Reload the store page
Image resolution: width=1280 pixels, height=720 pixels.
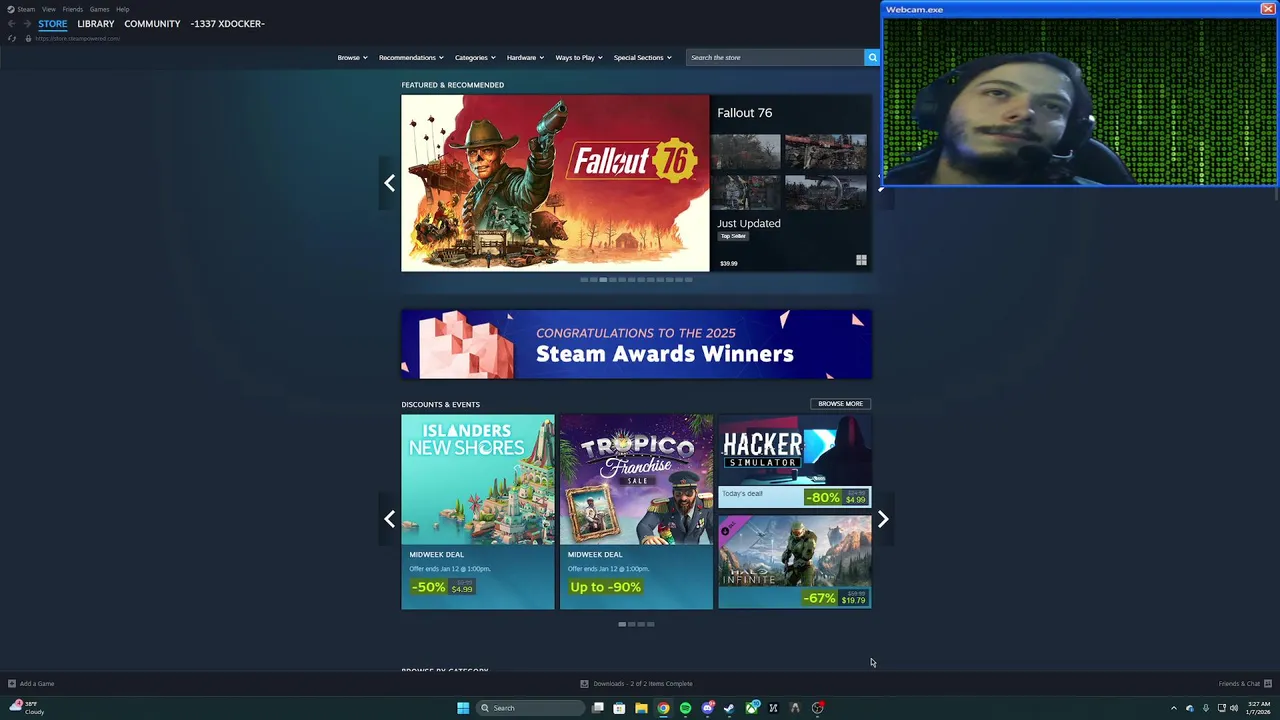point(11,38)
